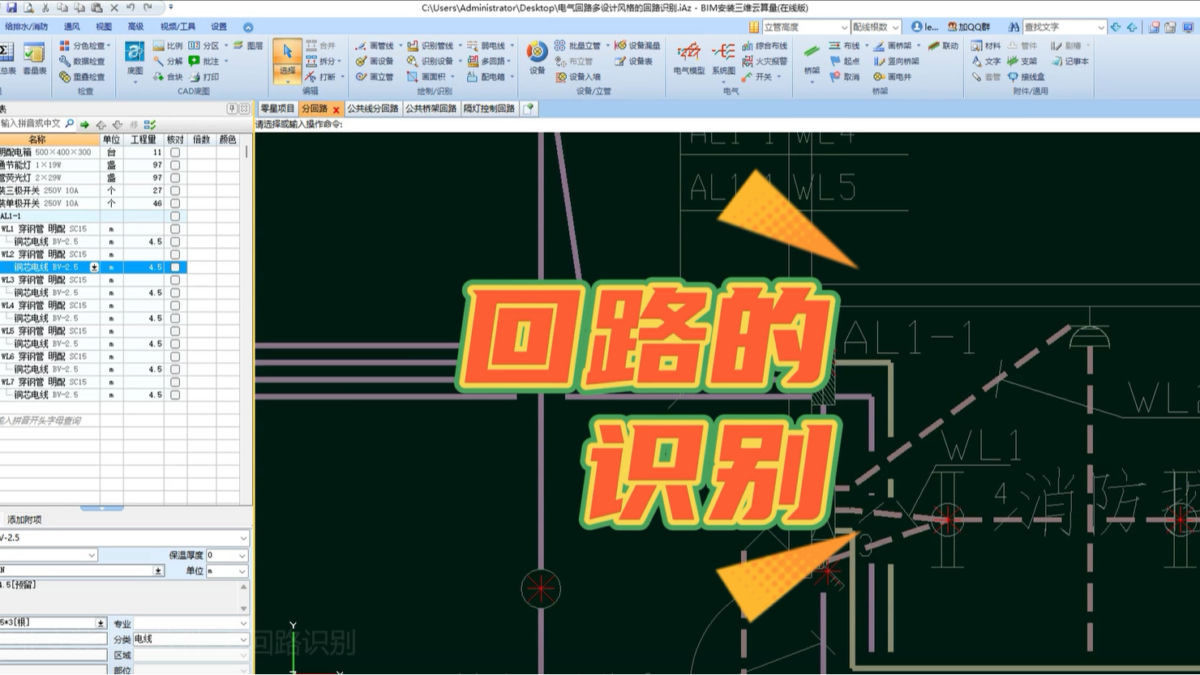Click the 设备表 equipment table button
The width and height of the screenshot is (1200, 675).
tap(634, 61)
